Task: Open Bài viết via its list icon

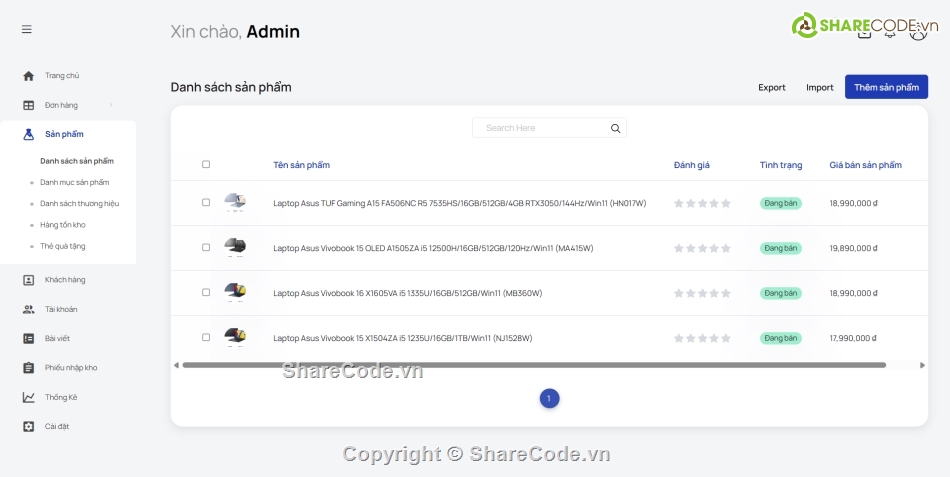Action: 28,339
